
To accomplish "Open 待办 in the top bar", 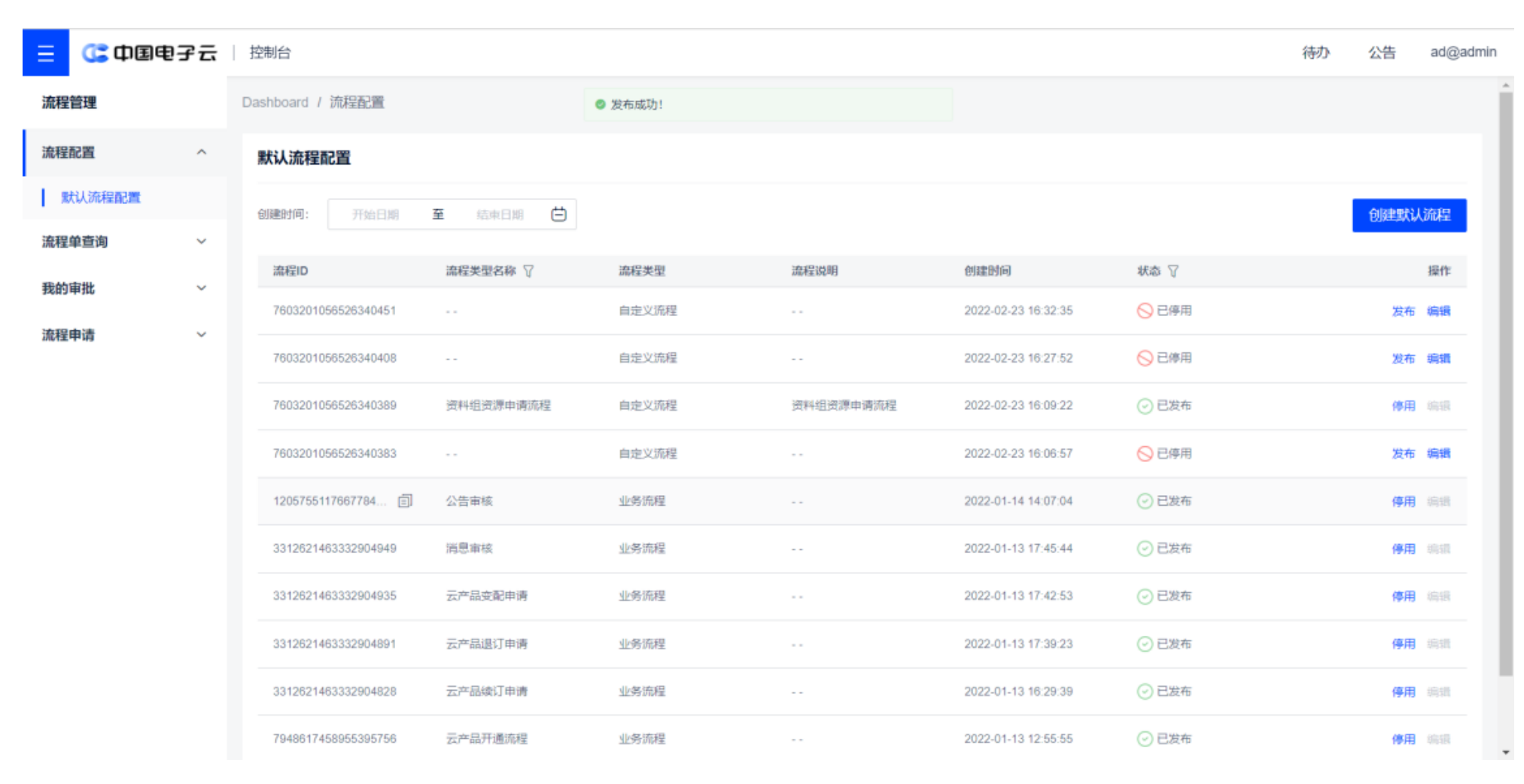I will [1316, 52].
